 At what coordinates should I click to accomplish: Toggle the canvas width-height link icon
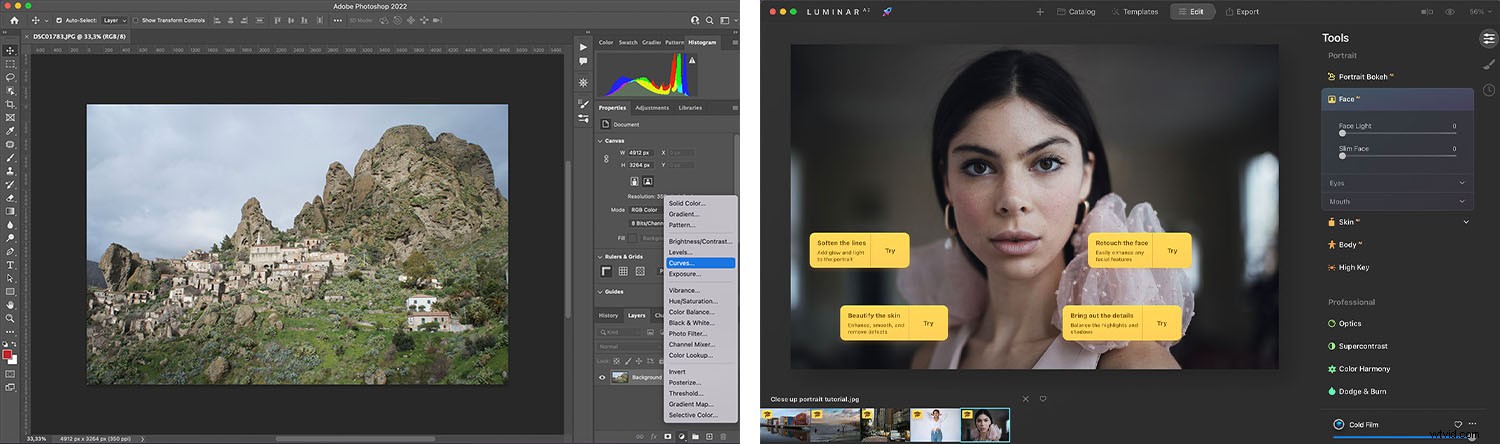(x=606, y=158)
